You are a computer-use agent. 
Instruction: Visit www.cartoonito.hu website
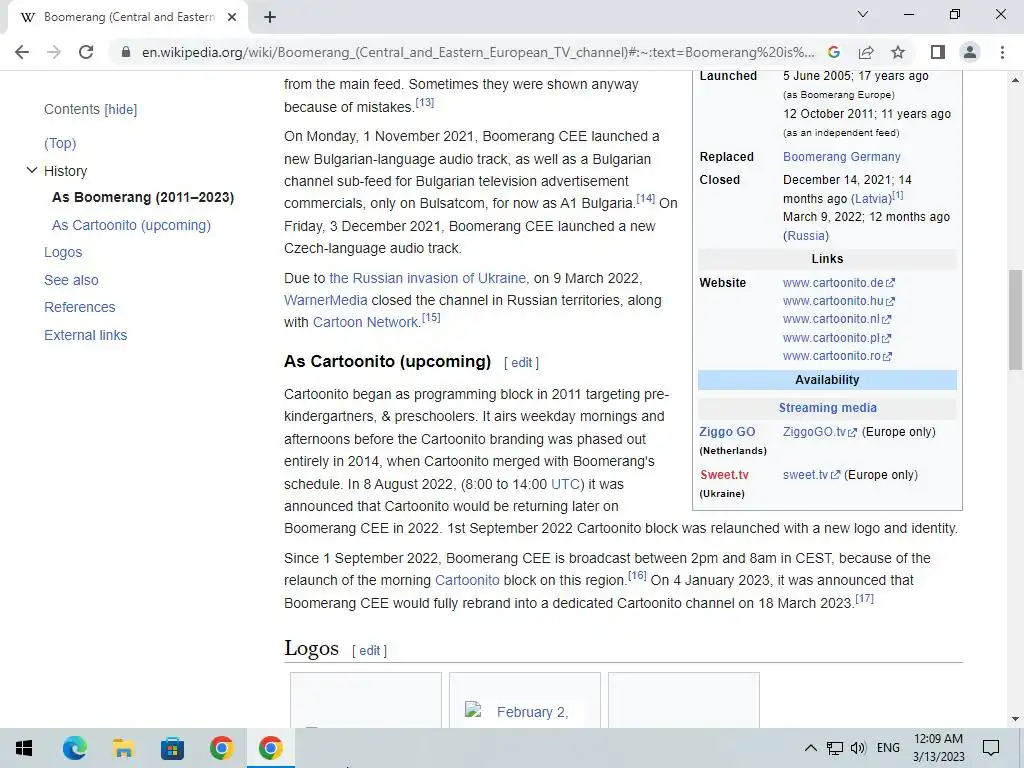[x=839, y=301]
